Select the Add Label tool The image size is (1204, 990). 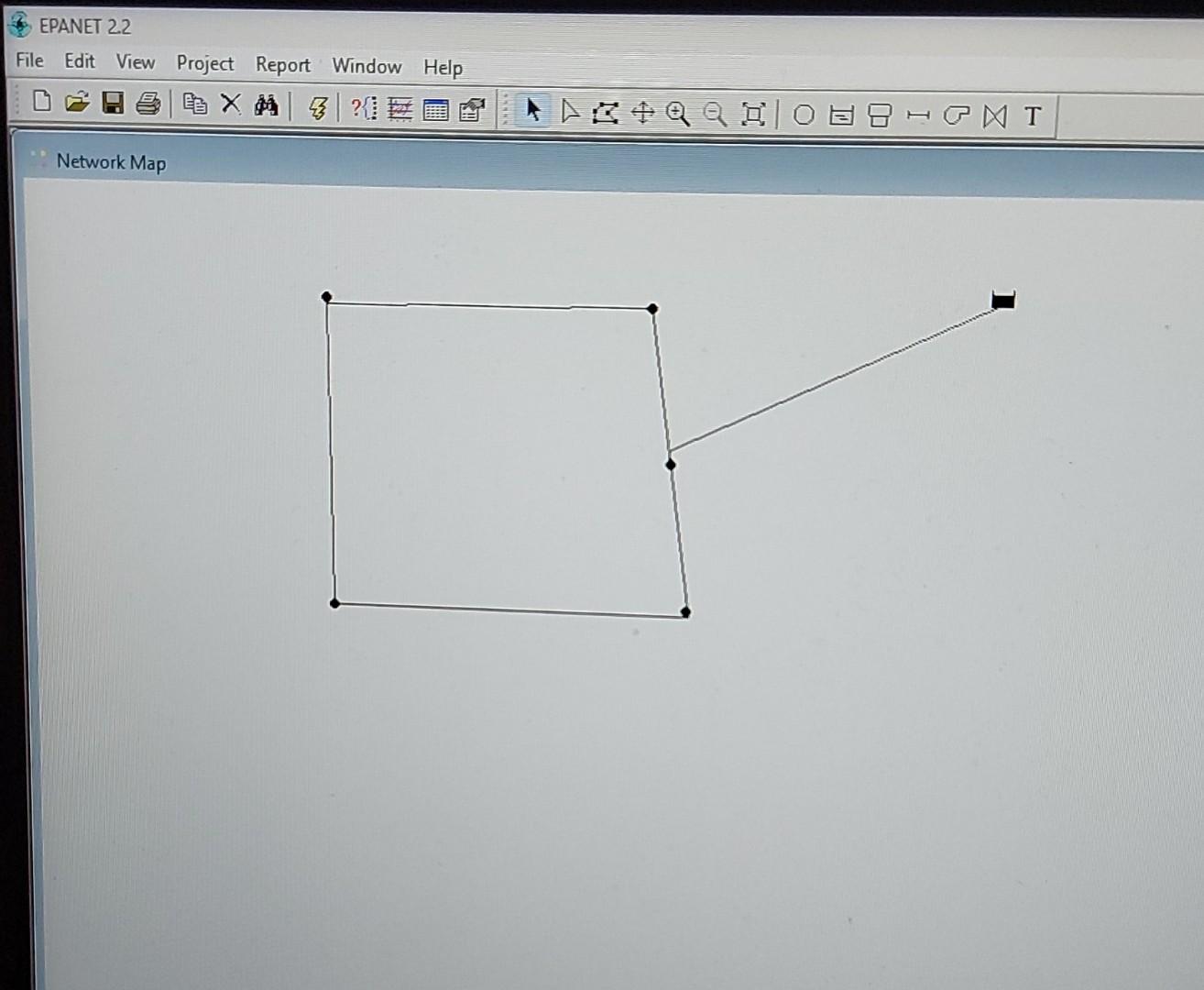click(1033, 117)
